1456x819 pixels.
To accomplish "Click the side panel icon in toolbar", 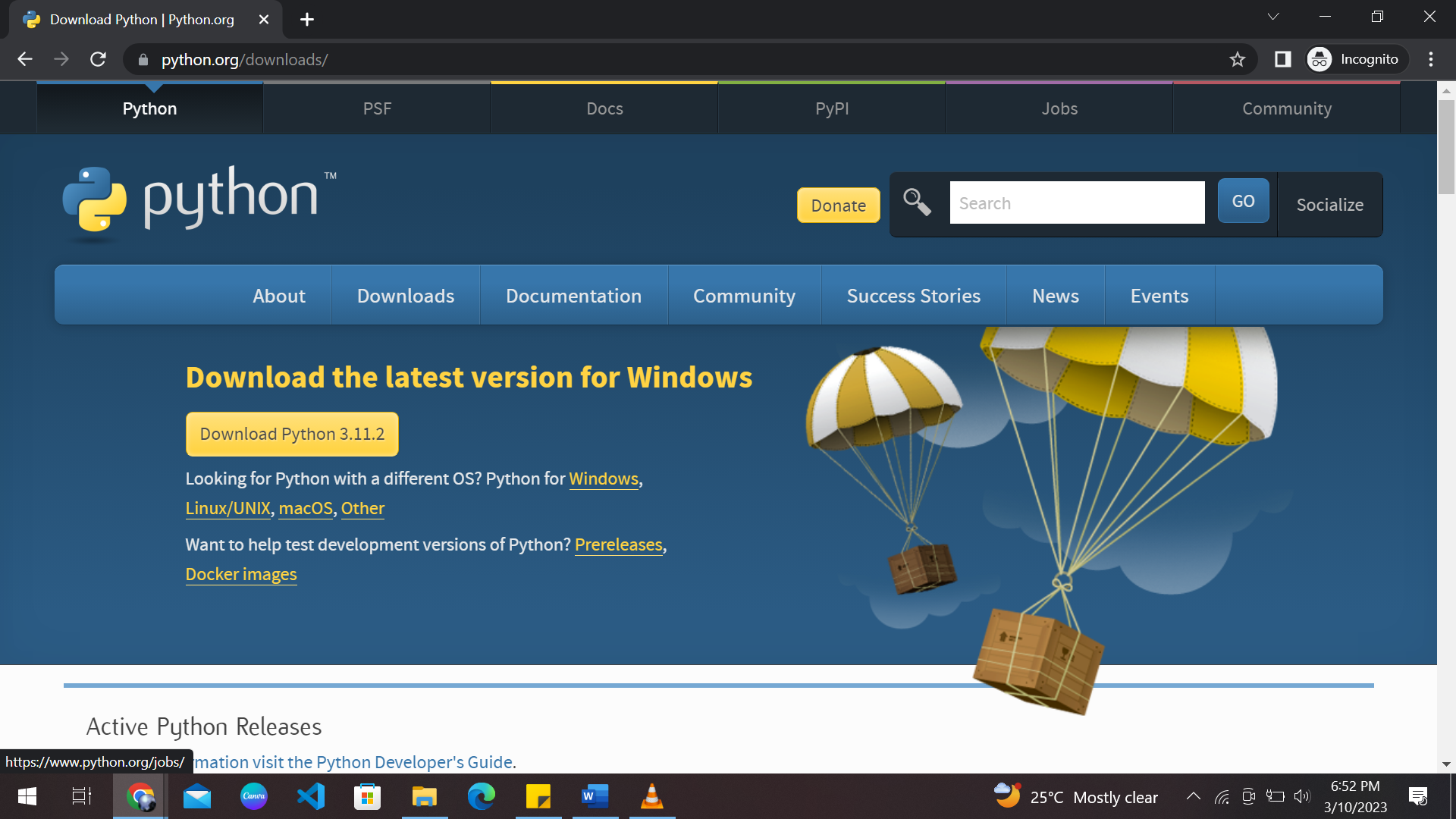I will tap(1282, 59).
